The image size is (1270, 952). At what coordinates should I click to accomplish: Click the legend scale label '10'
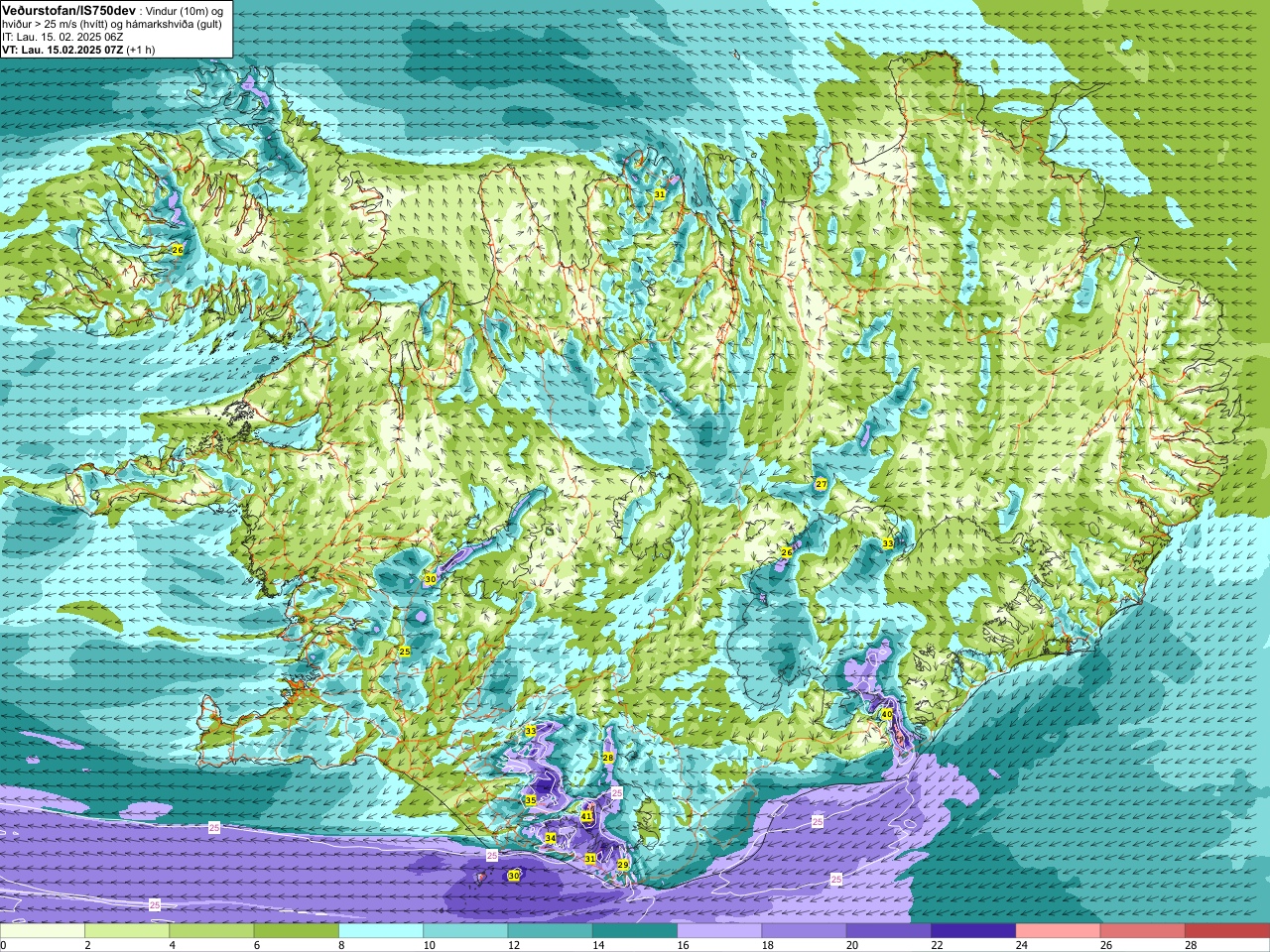[429, 945]
